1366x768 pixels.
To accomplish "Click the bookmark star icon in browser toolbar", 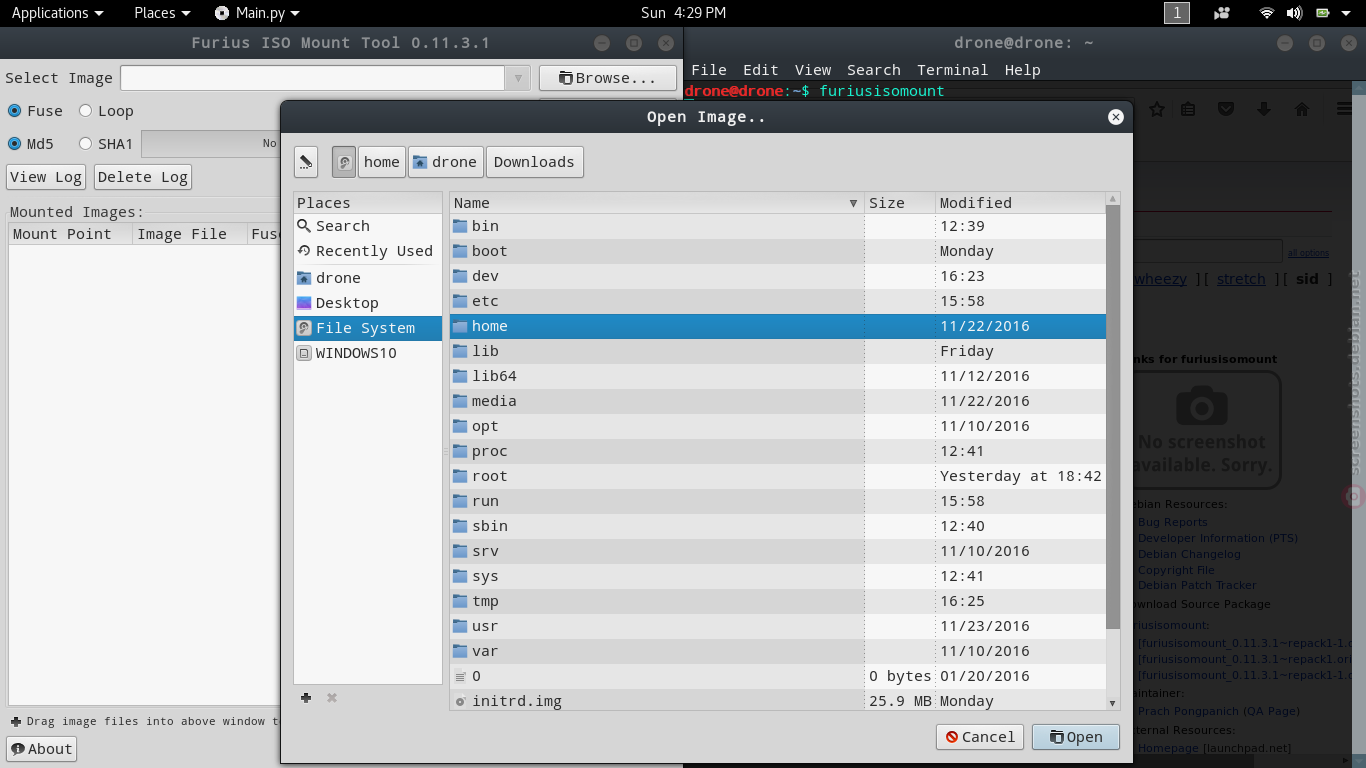I will pyautogui.click(x=1157, y=109).
